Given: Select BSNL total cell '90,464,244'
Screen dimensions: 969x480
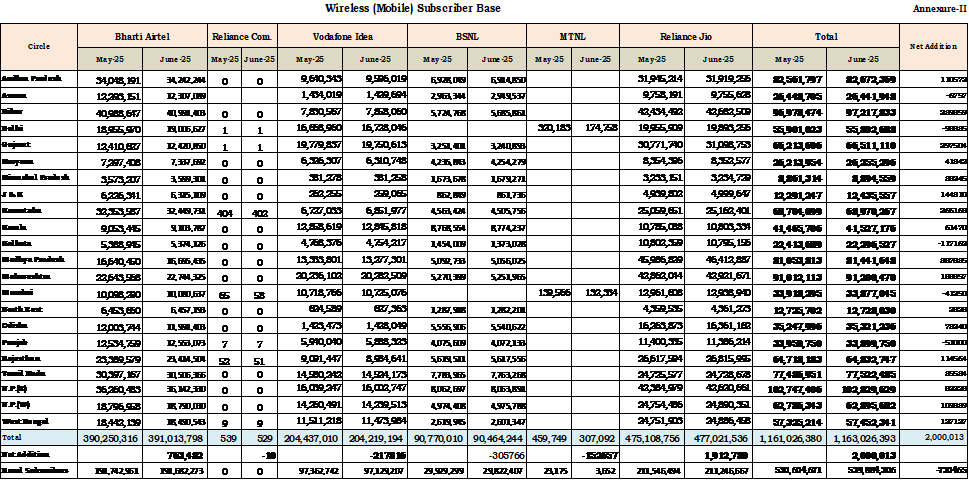Looking at the screenshot, I should (497, 437).
